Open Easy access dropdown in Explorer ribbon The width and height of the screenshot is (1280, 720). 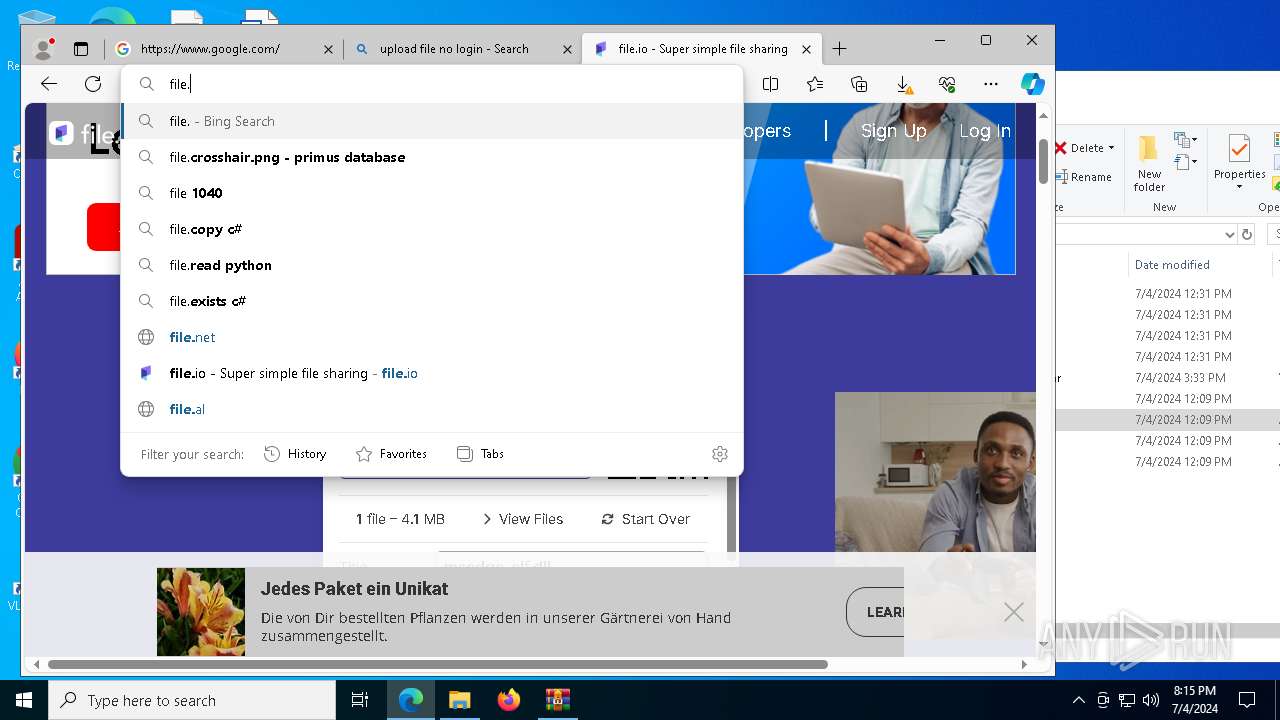pos(1186,162)
